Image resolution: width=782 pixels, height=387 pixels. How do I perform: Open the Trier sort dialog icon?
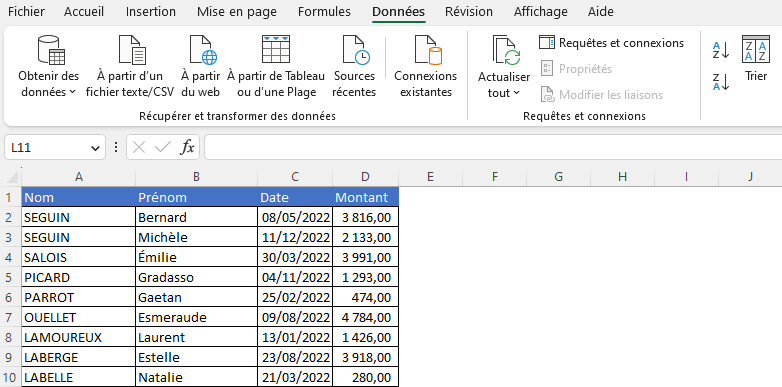[756, 49]
